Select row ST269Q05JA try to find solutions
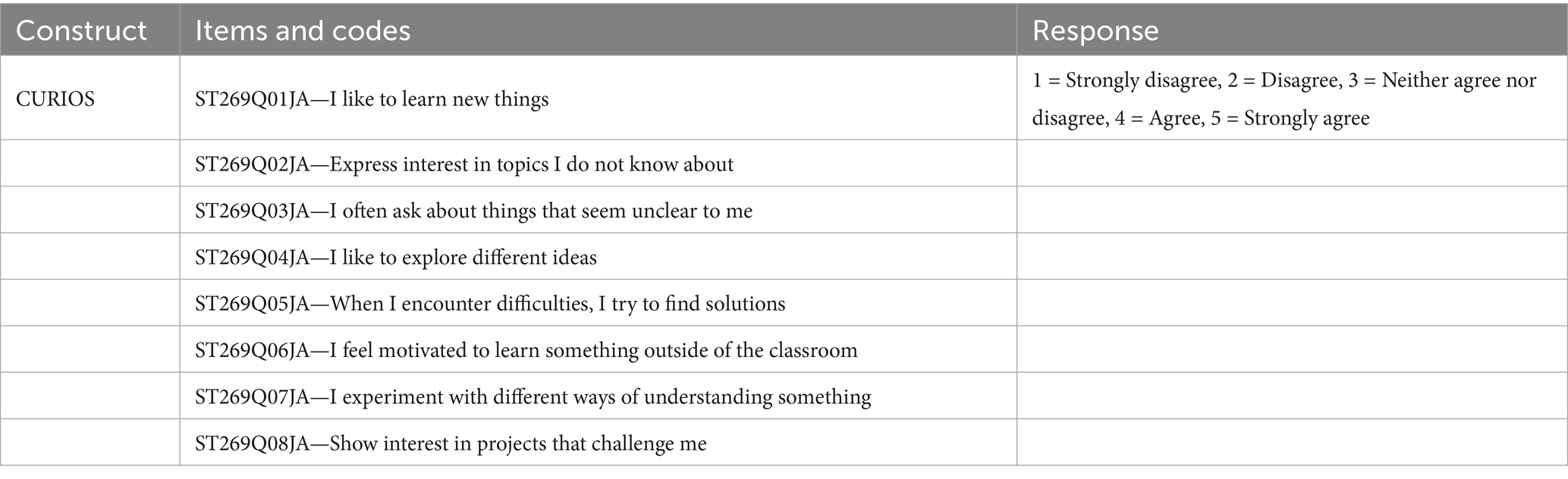This screenshot has height=479, width=1568. pos(489,303)
